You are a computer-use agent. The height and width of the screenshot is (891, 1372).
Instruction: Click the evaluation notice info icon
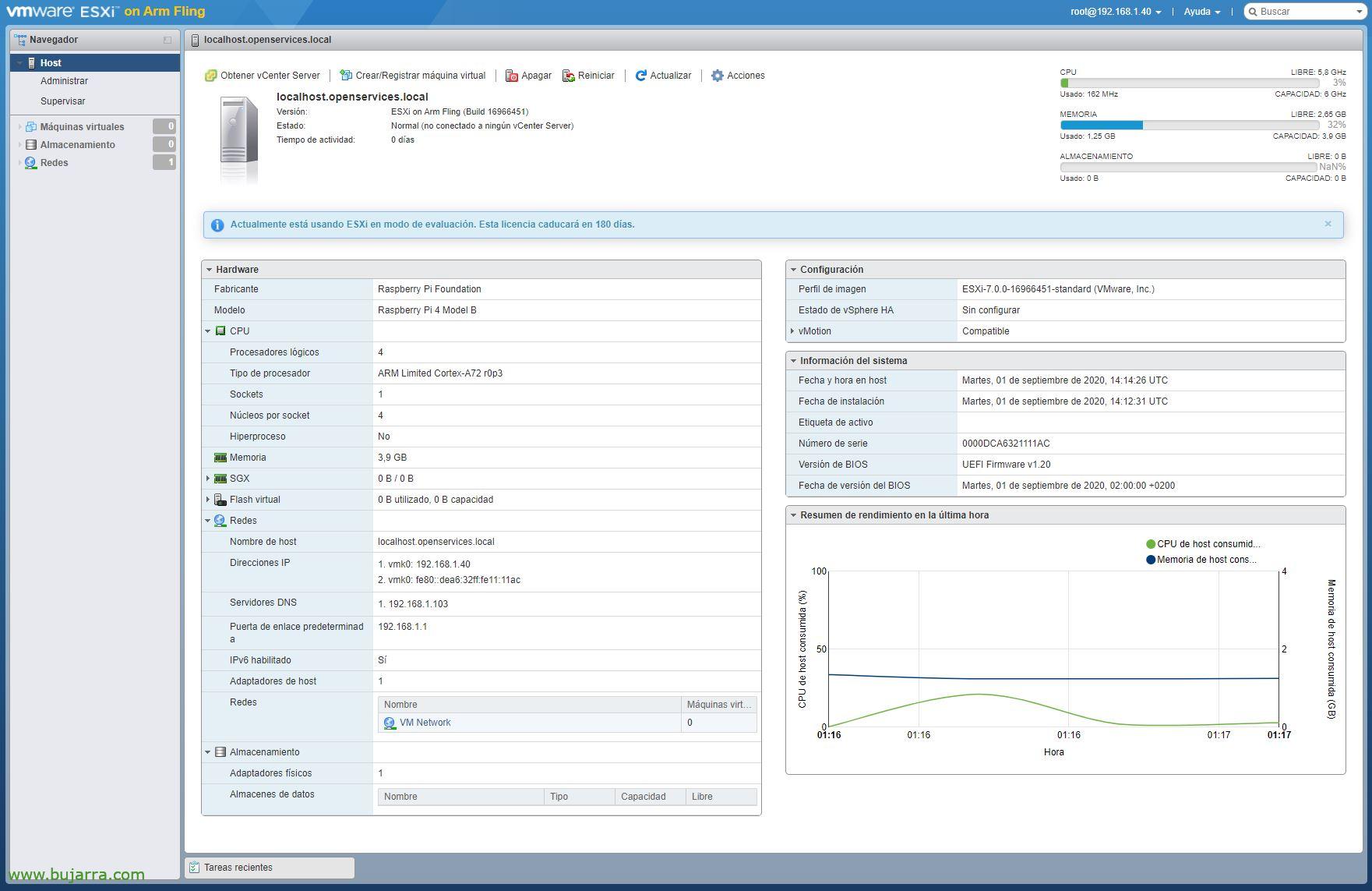(217, 225)
